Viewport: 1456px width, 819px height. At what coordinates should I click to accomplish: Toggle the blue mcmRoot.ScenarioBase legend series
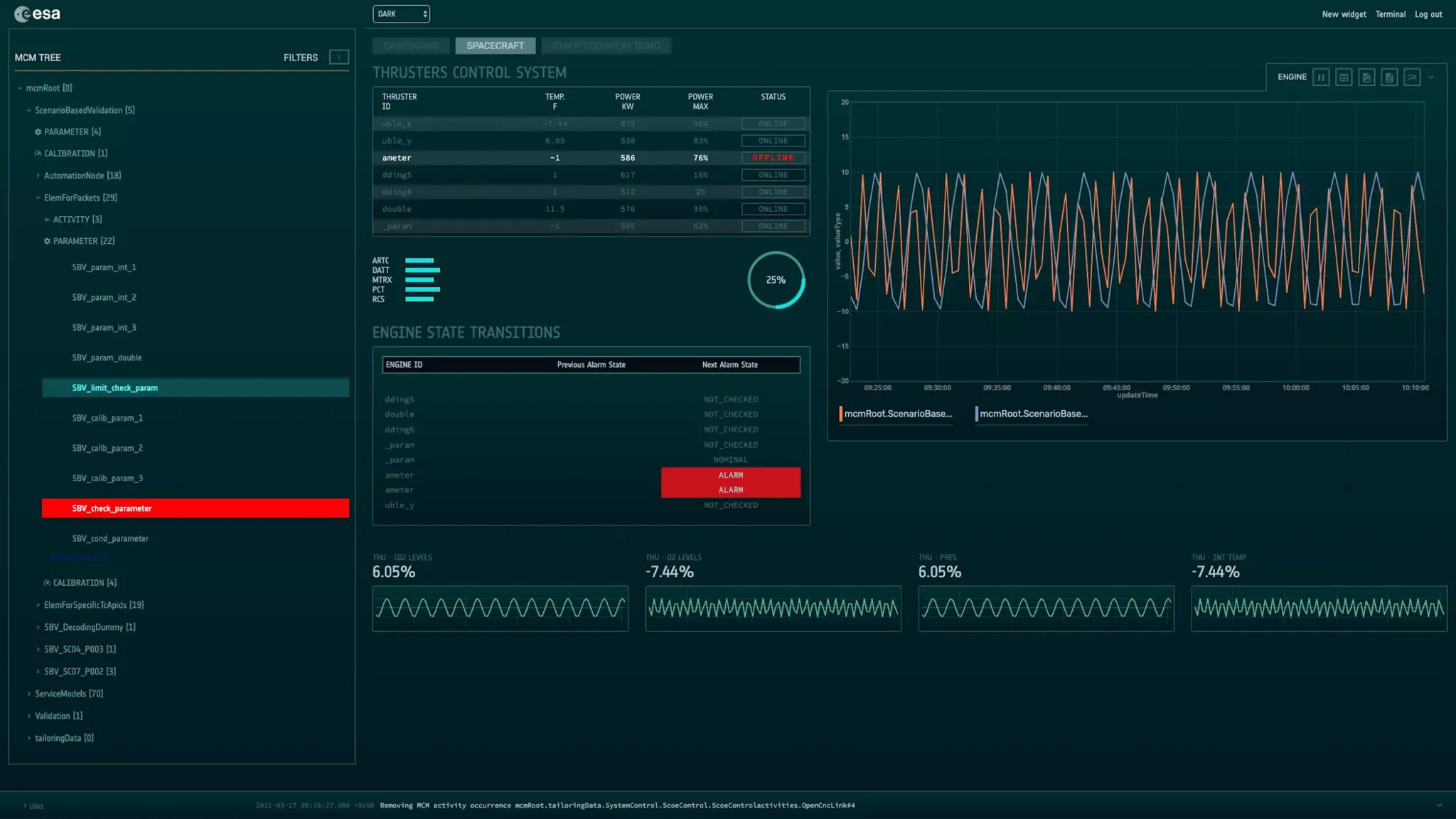pos(1032,414)
